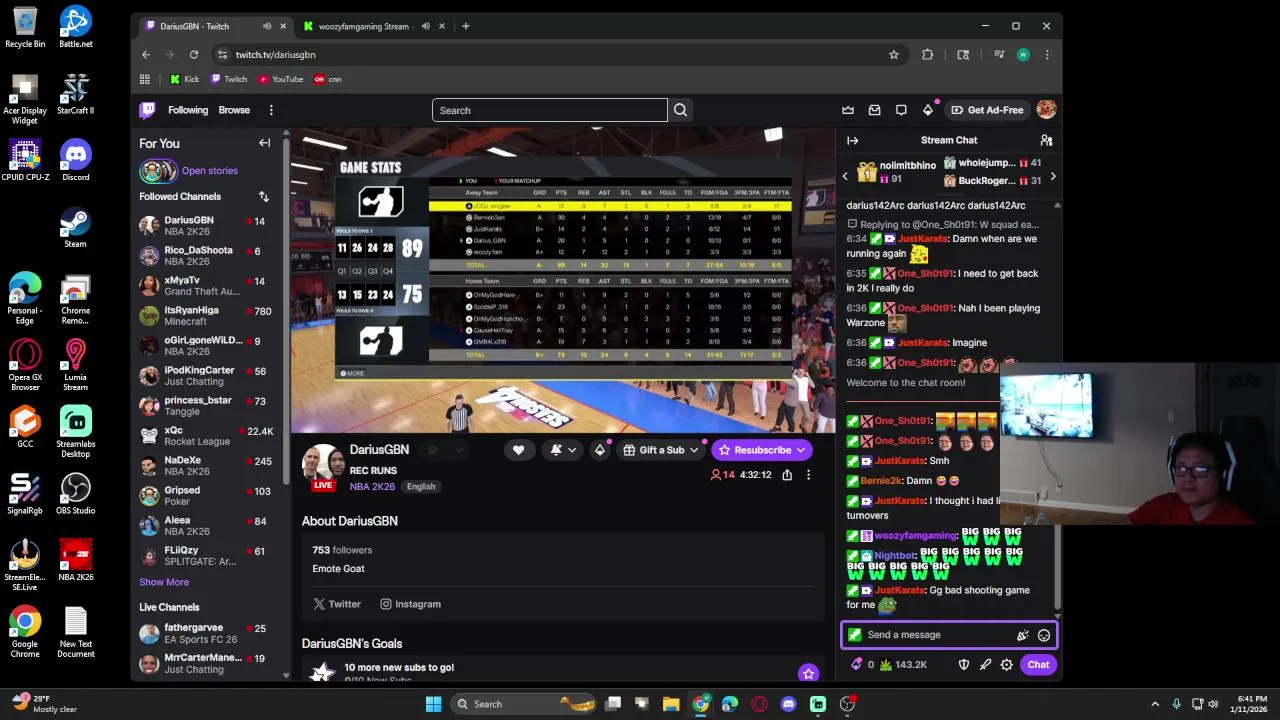
Task: Open the chat community members icon
Action: click(x=1046, y=140)
